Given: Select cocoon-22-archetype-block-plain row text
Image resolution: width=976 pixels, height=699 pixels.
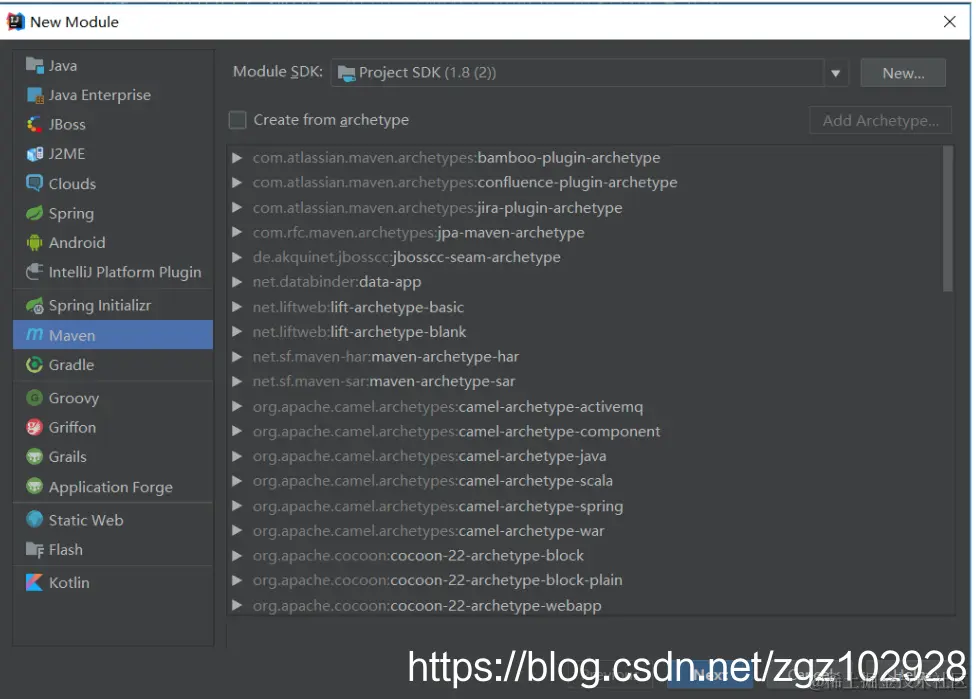Looking at the screenshot, I should 438,580.
